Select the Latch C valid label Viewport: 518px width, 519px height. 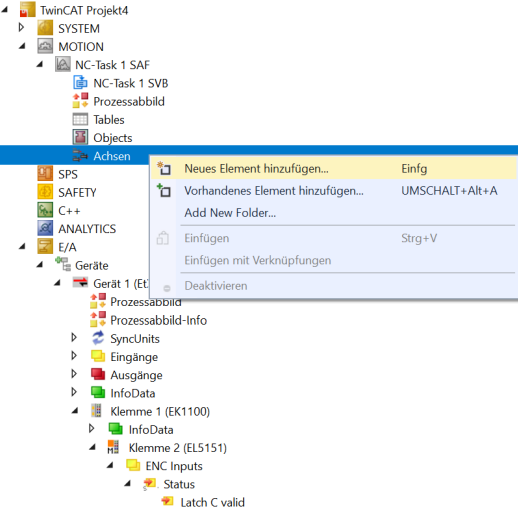(x=213, y=502)
